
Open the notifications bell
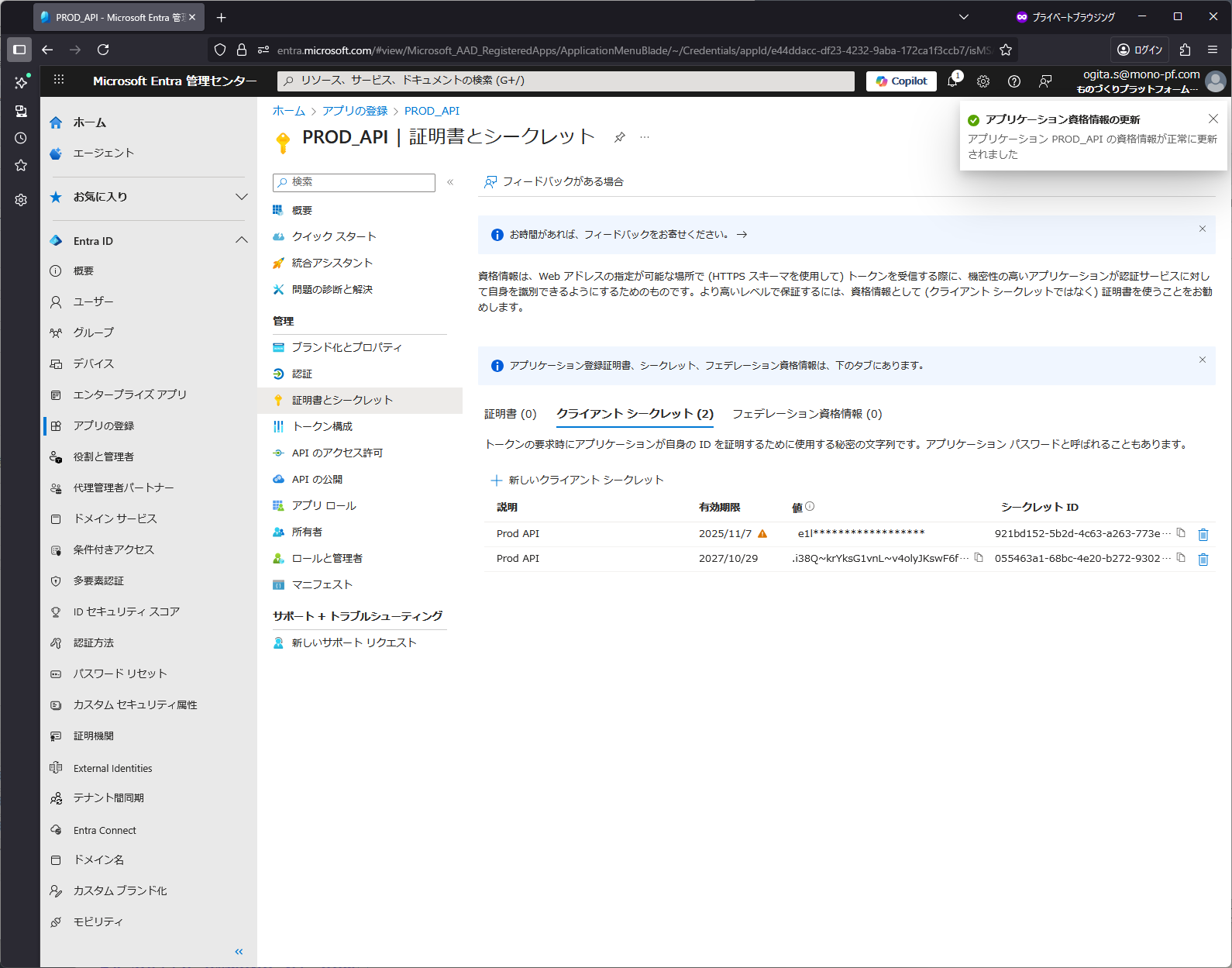click(952, 81)
